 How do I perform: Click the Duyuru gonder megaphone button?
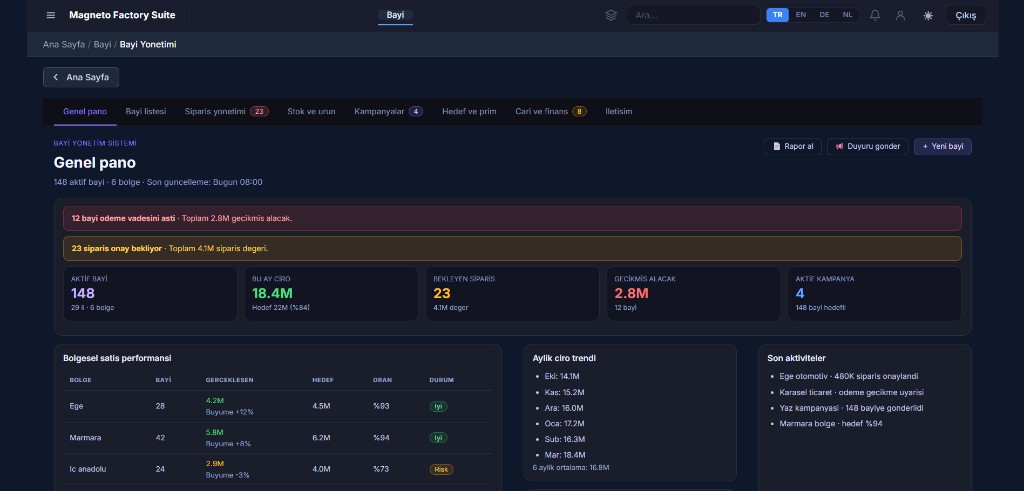(x=867, y=146)
